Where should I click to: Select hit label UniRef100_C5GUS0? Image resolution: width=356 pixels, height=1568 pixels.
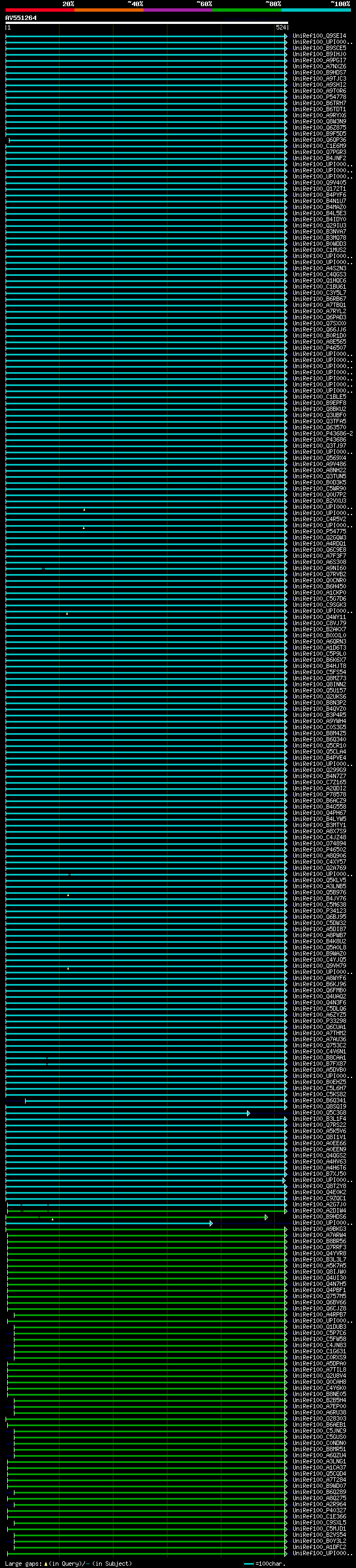pos(319,1437)
